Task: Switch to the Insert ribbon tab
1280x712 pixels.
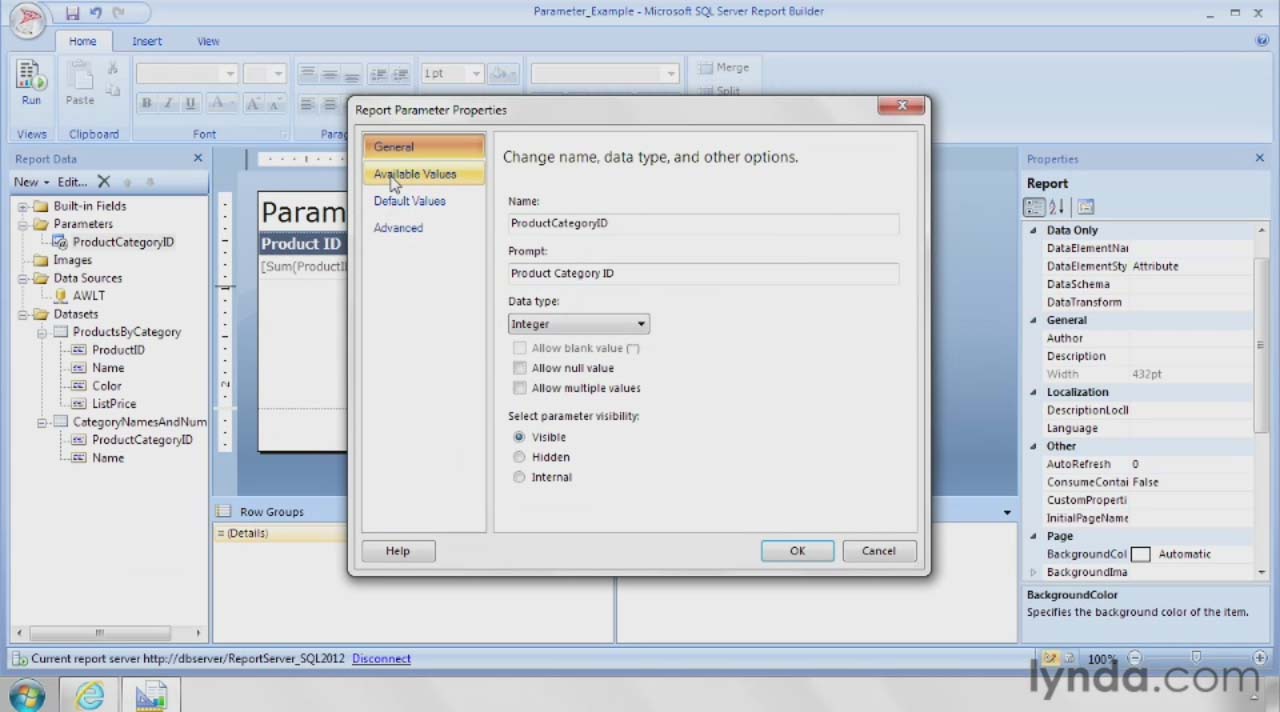Action: click(147, 41)
